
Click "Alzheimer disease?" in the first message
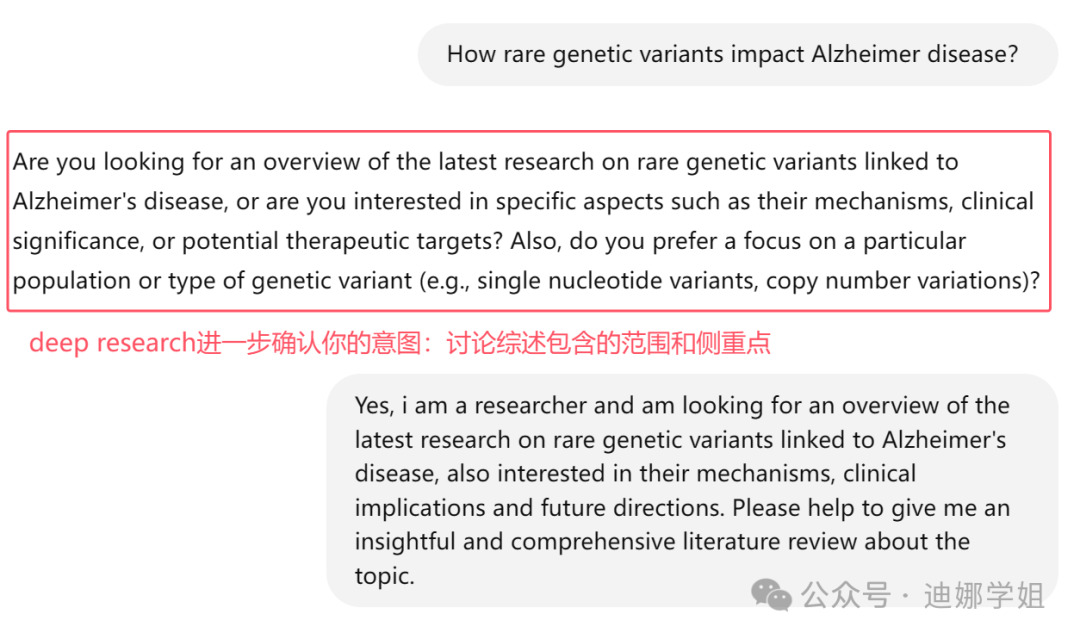(918, 54)
